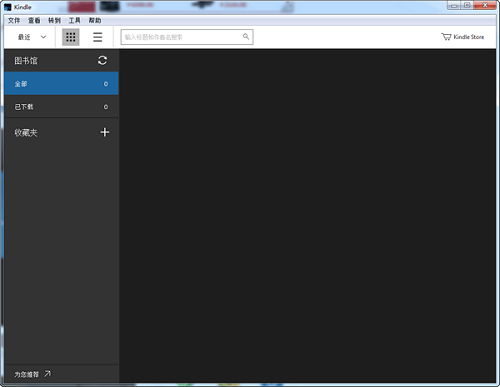The height and width of the screenshot is (387, 500).
Task: Click the Kindle app title icon
Action: click(x=8, y=7)
